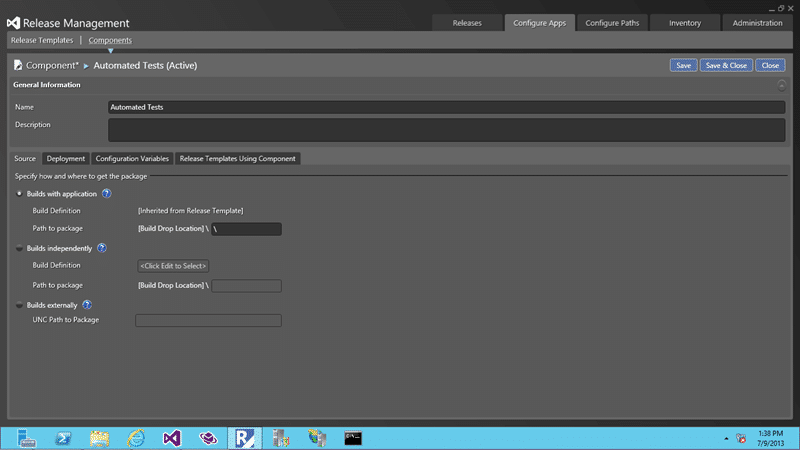Screen dimensions: 800x450
Task: Select Builds independently option
Action: tap(19, 248)
